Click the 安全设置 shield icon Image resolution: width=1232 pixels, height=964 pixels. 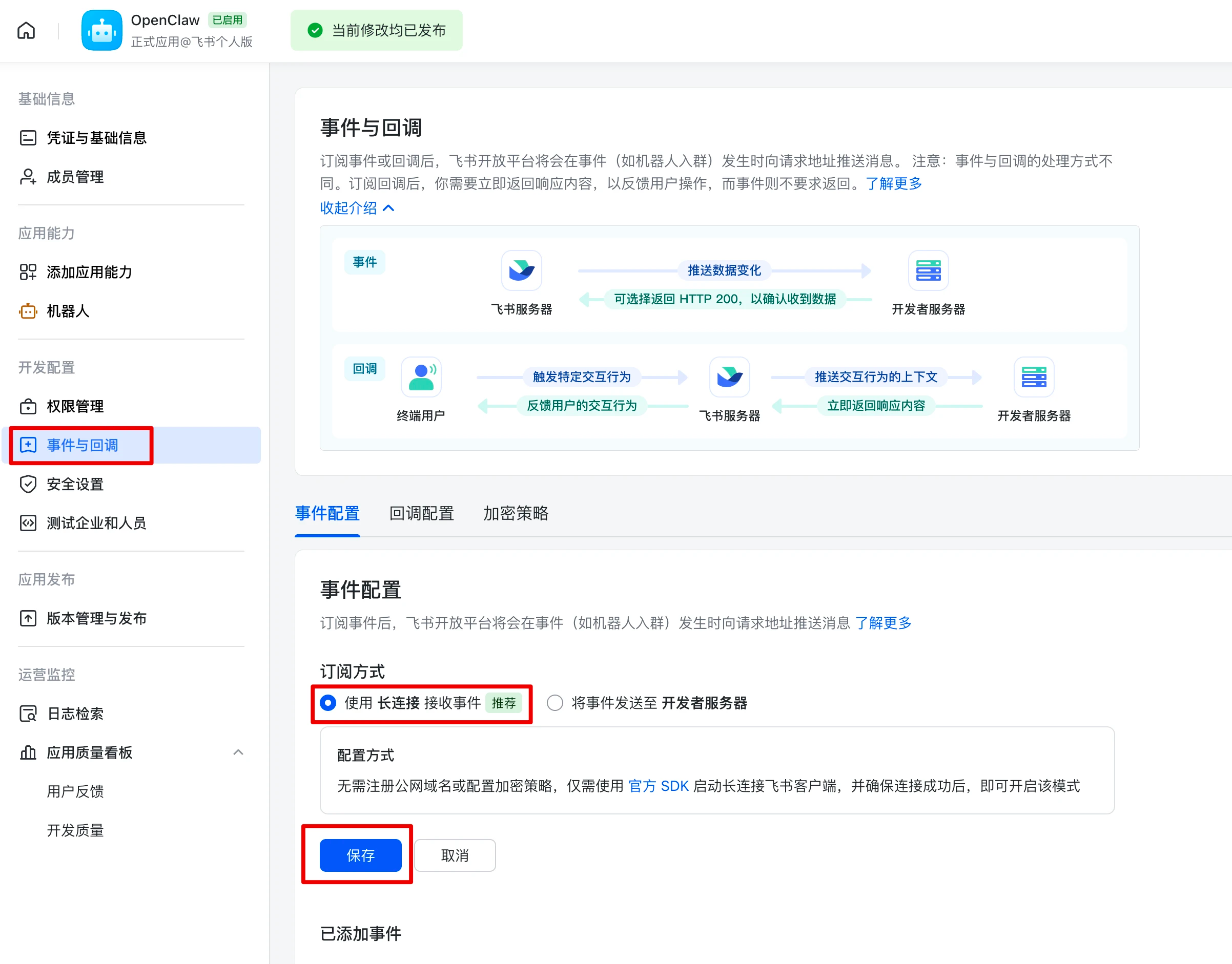point(28,484)
